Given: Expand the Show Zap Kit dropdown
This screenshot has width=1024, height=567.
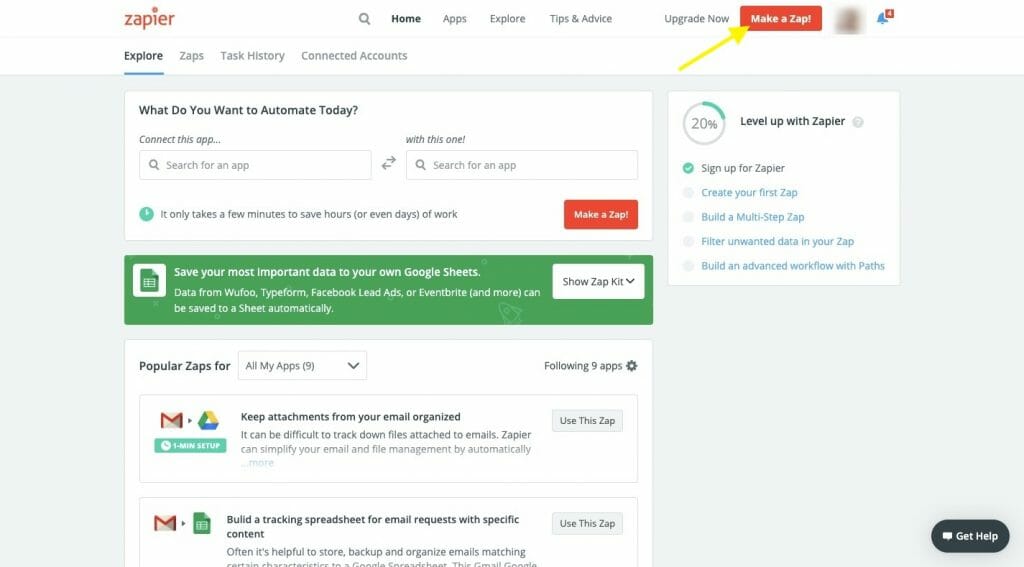Looking at the screenshot, I should pos(598,282).
